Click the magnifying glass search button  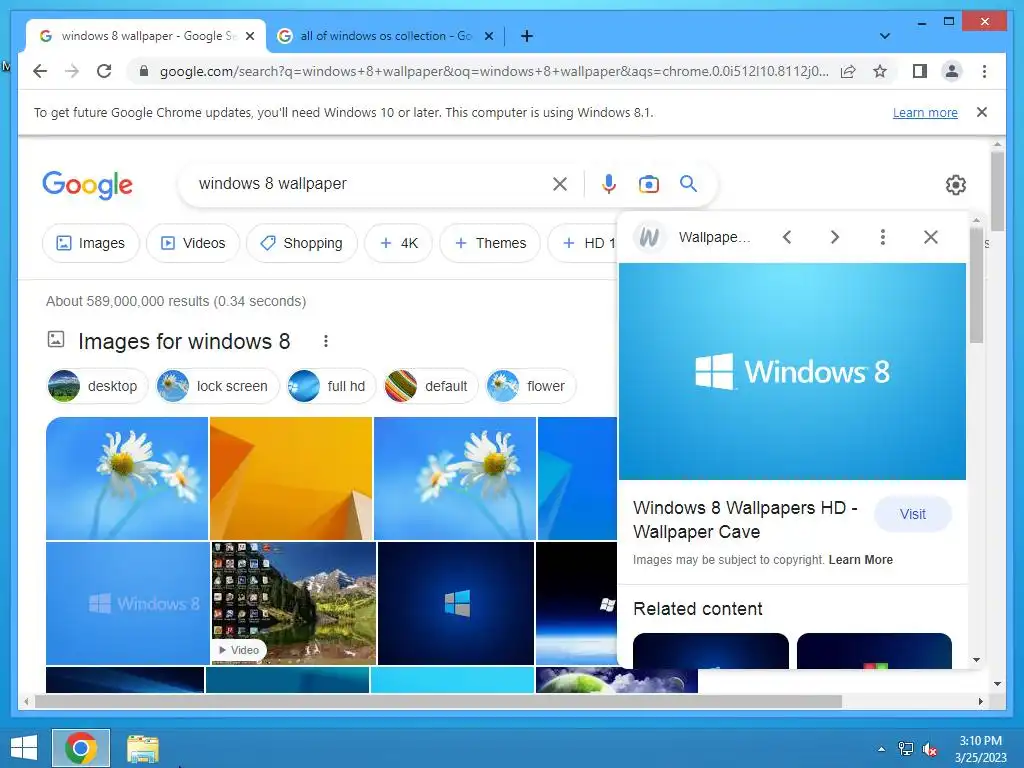pos(688,184)
